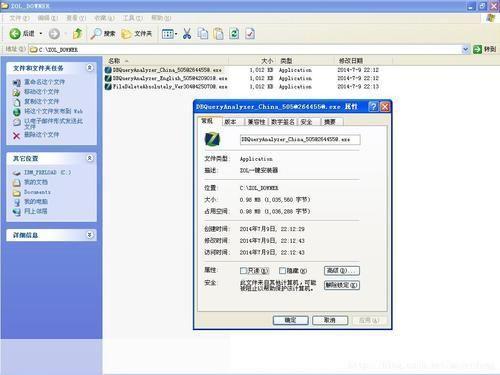Click the 解除锁定(K) unblock button
The image size is (500, 375).
(x=342, y=285)
